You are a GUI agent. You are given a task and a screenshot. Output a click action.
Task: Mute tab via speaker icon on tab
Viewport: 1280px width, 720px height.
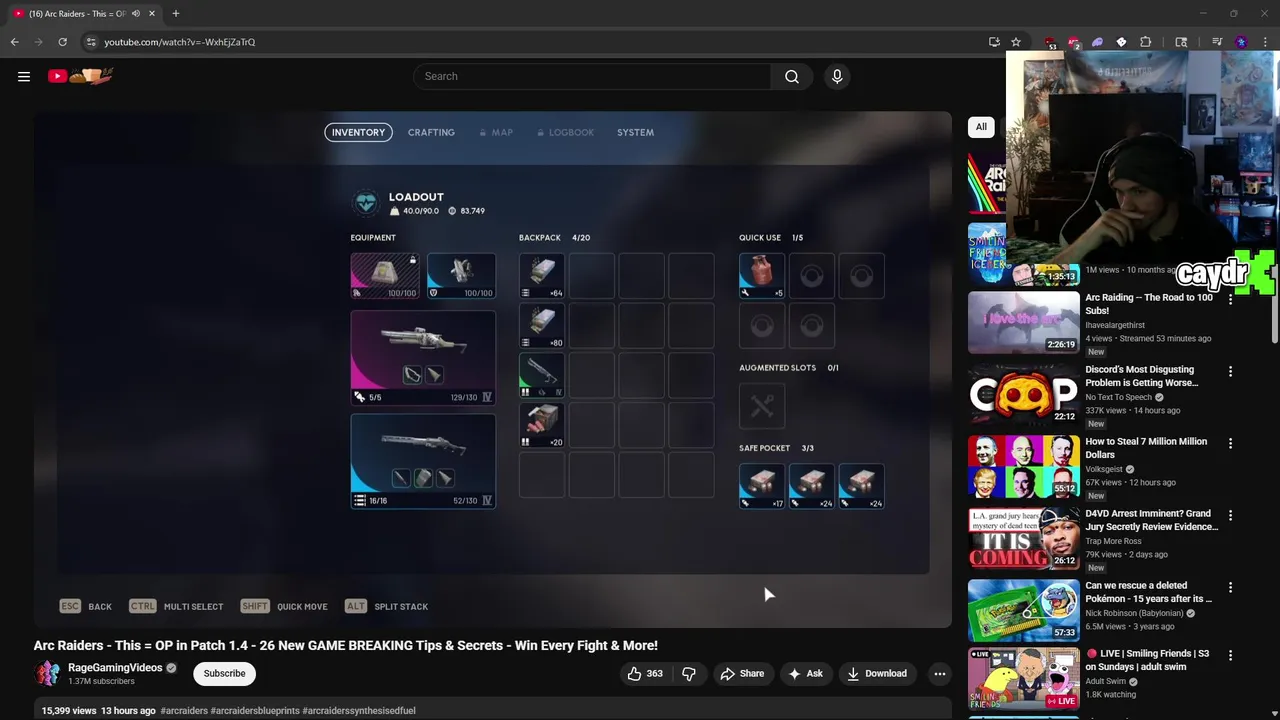[x=136, y=14]
